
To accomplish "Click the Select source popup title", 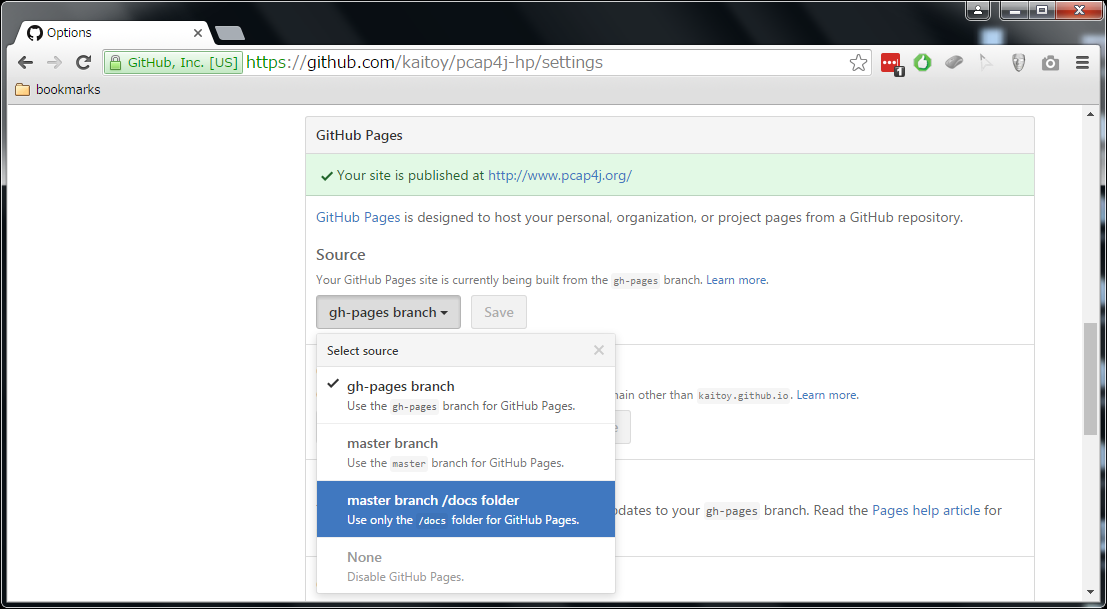I will coord(362,351).
